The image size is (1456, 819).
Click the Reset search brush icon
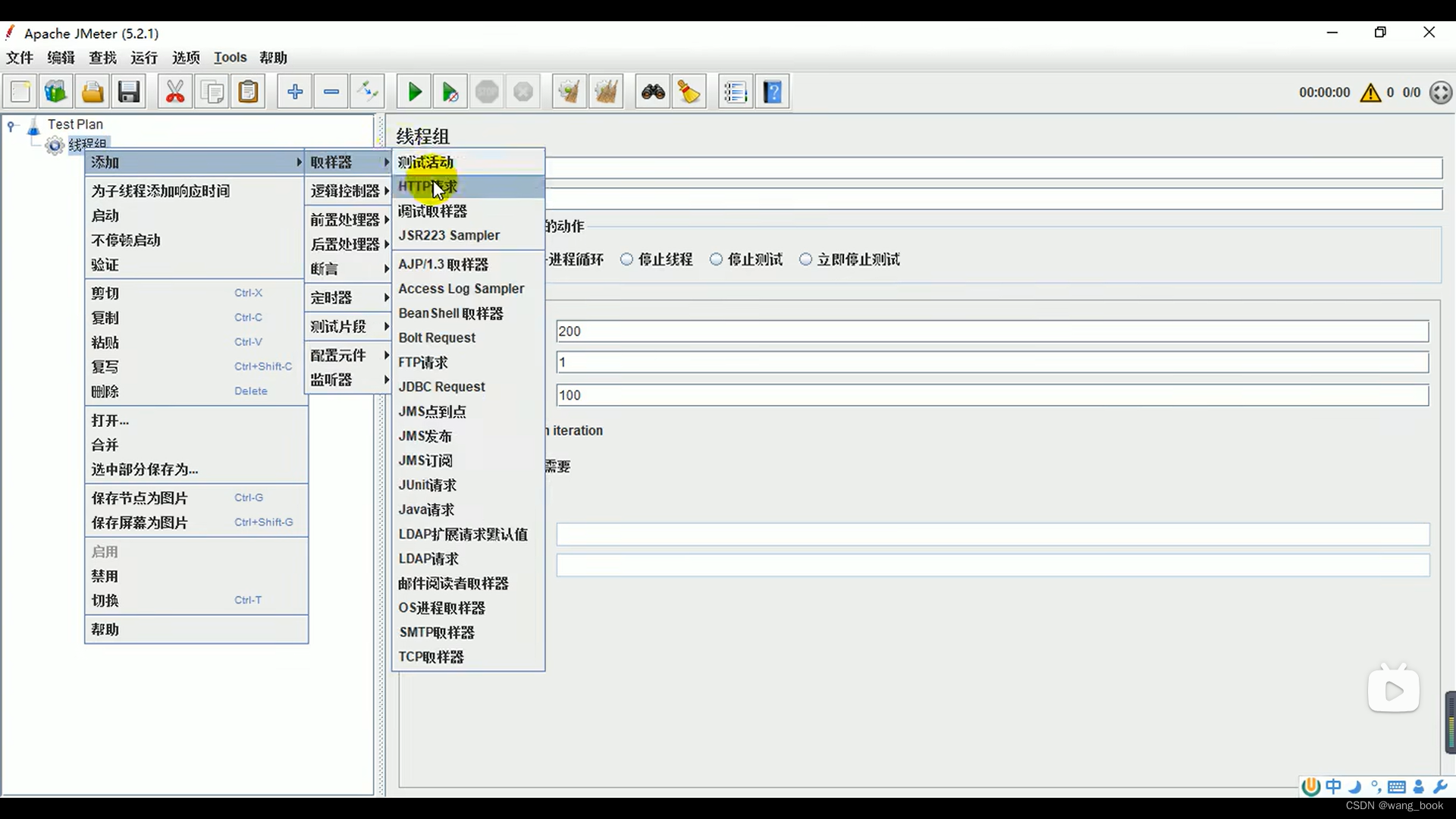[689, 93]
